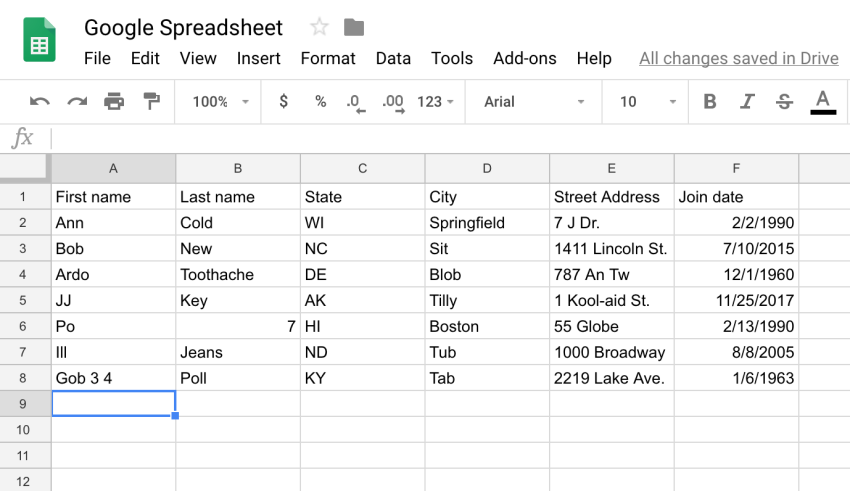Click the move to folder icon
850x491 pixels.
[353, 27]
